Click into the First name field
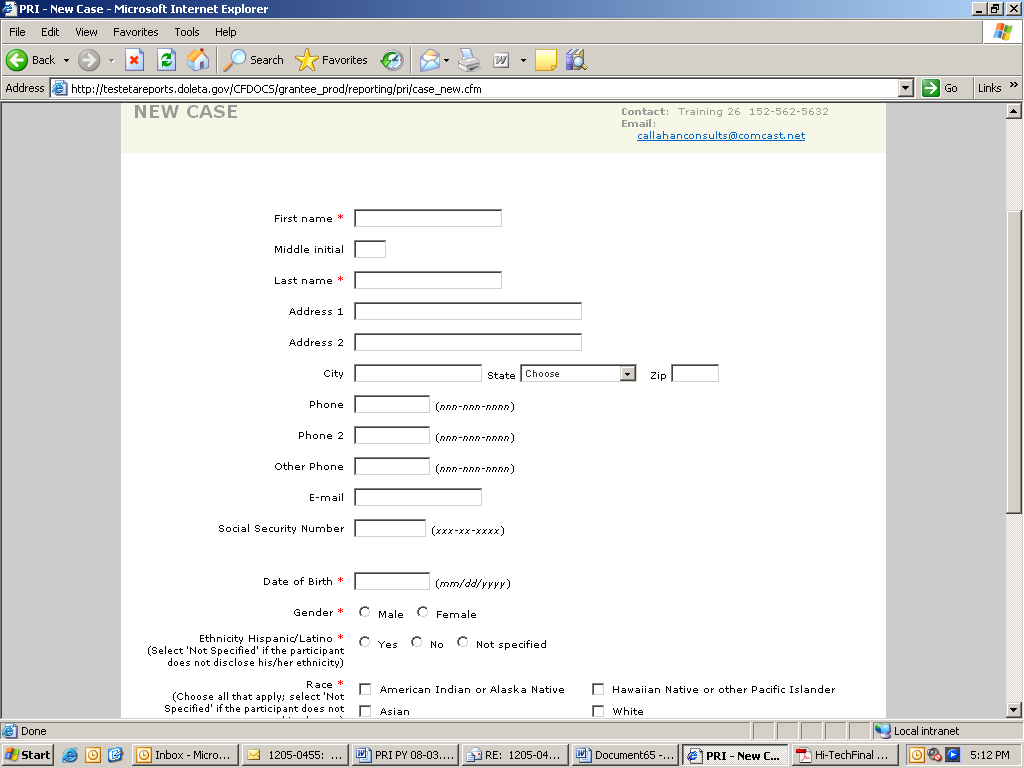Screen dimensions: 1024x768 click(x=428, y=219)
